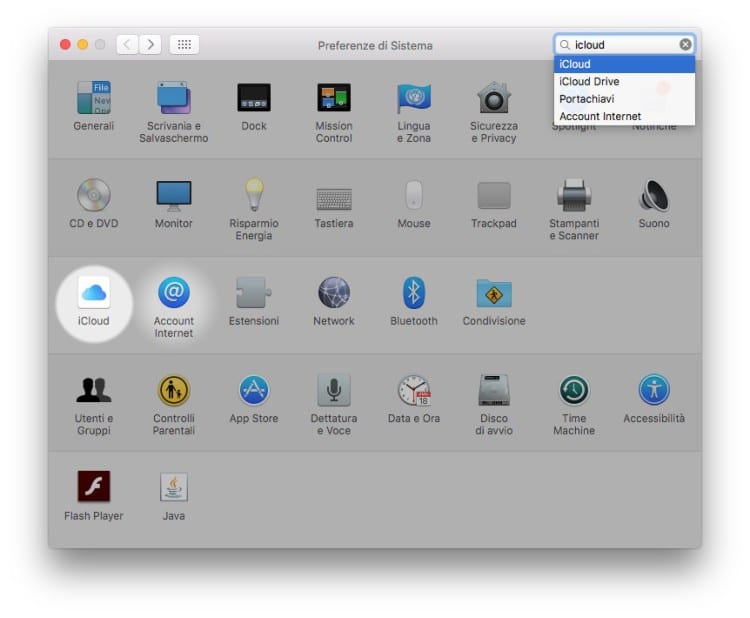The image size is (750, 618).
Task: Open the App Store preferences icon
Action: 254,390
